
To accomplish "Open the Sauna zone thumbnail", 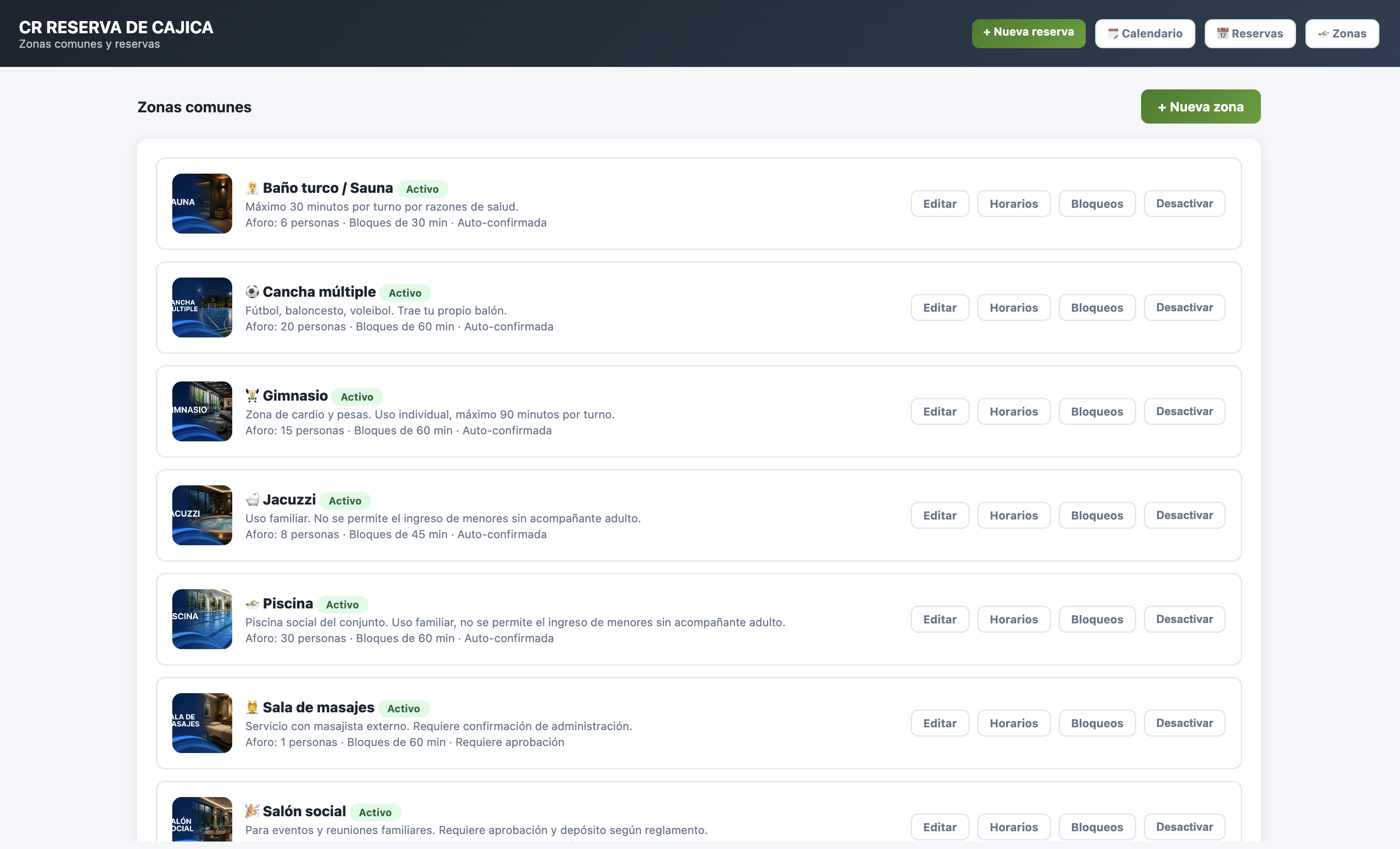I will pyautogui.click(x=202, y=203).
